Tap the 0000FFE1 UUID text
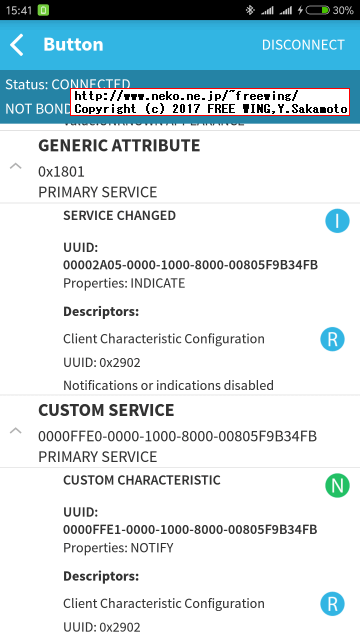The height and width of the screenshot is (640, 360). click(190, 530)
